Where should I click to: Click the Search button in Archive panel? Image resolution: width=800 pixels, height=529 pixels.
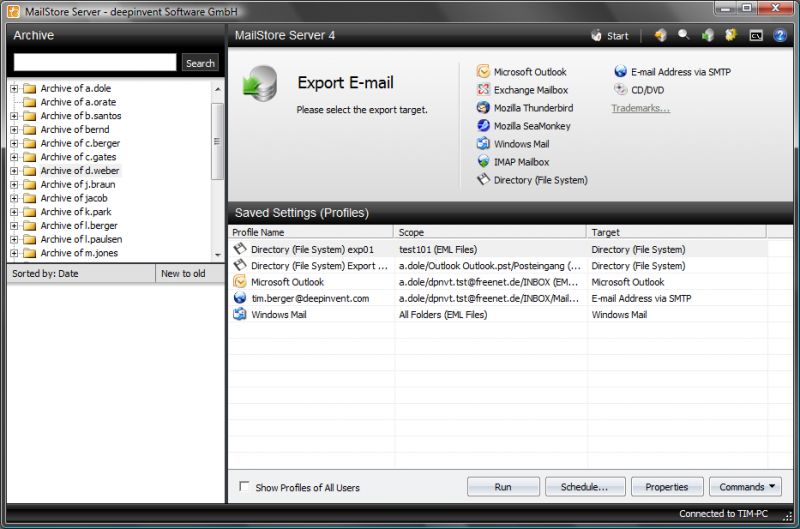[x=200, y=63]
